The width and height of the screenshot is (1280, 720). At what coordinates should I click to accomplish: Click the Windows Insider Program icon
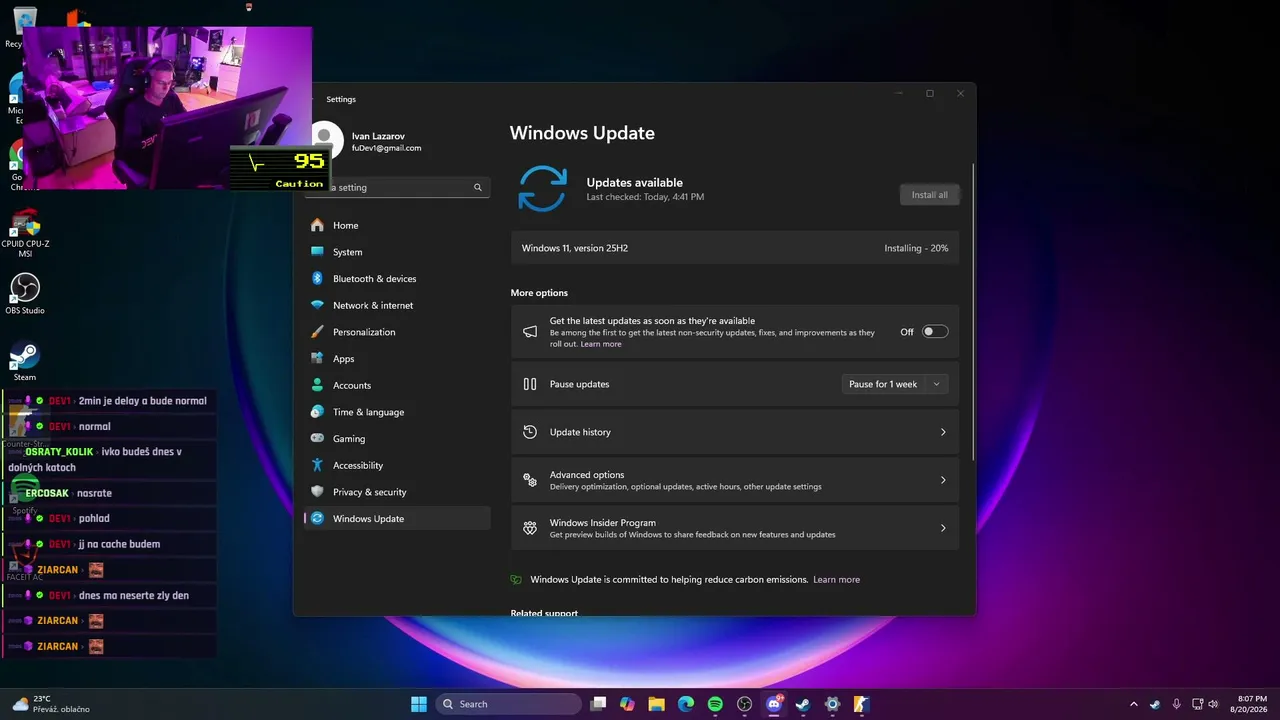point(530,528)
